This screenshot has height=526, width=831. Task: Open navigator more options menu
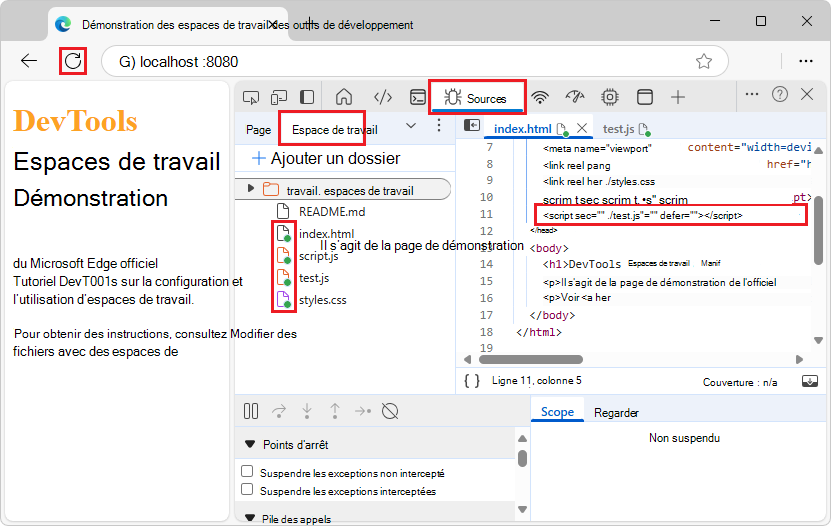[439, 126]
